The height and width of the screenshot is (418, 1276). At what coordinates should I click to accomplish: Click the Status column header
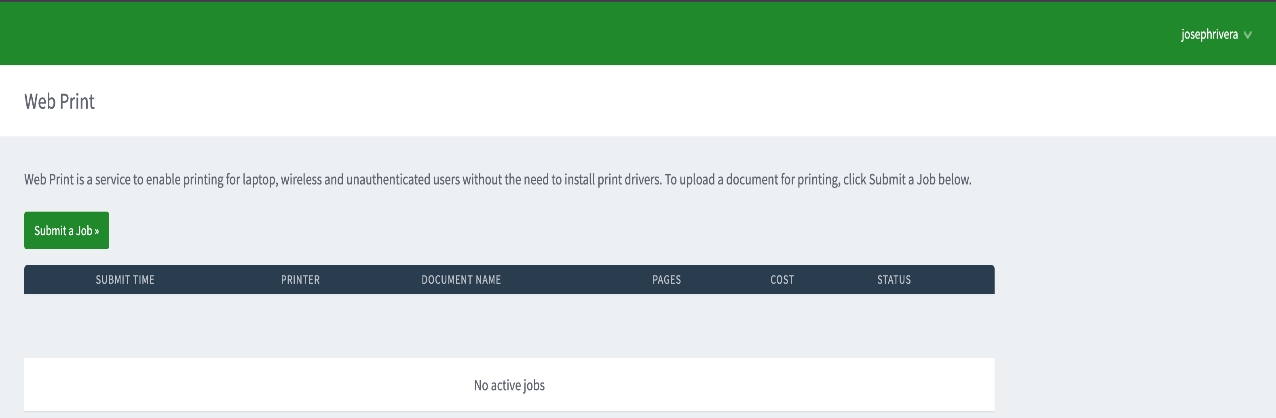coord(894,280)
